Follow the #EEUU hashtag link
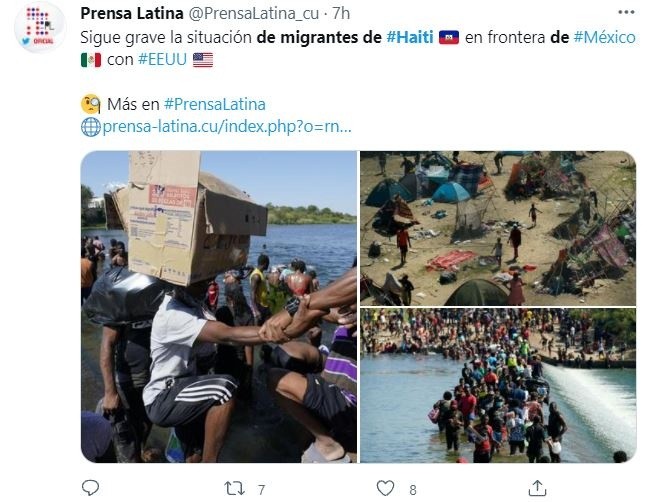The image size is (647, 502). pos(162,60)
